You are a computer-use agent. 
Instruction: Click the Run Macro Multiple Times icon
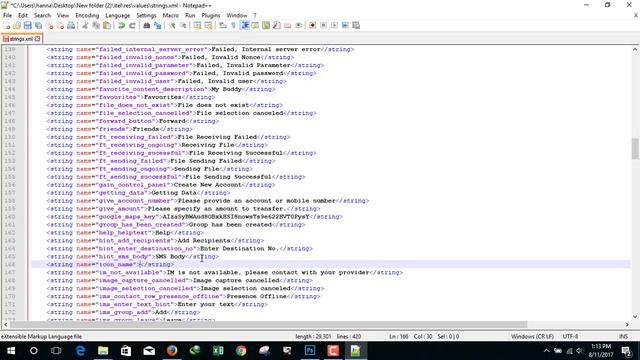(345, 25)
